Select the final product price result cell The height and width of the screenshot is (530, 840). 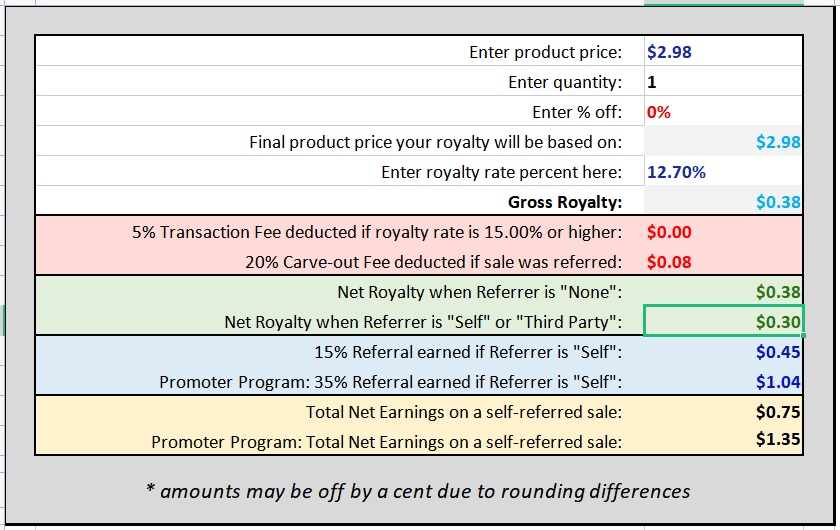click(x=723, y=141)
